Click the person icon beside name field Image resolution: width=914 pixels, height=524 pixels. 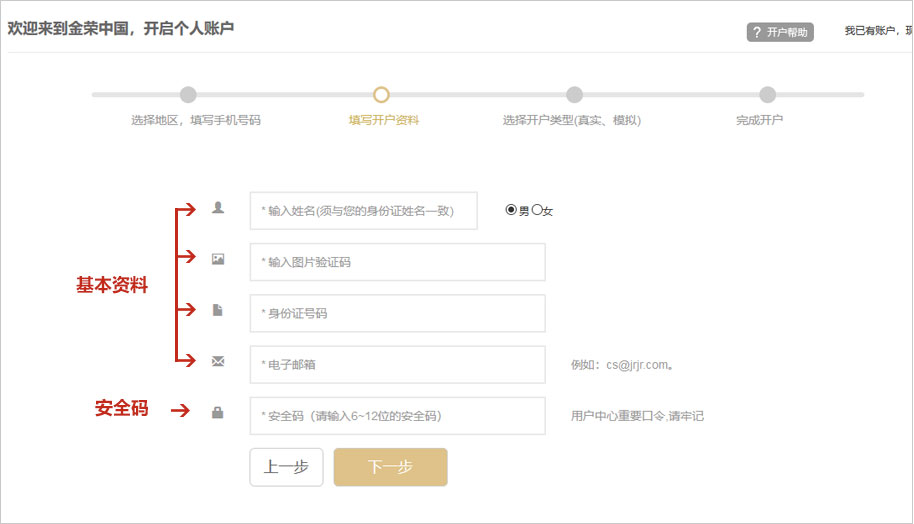pos(218,208)
